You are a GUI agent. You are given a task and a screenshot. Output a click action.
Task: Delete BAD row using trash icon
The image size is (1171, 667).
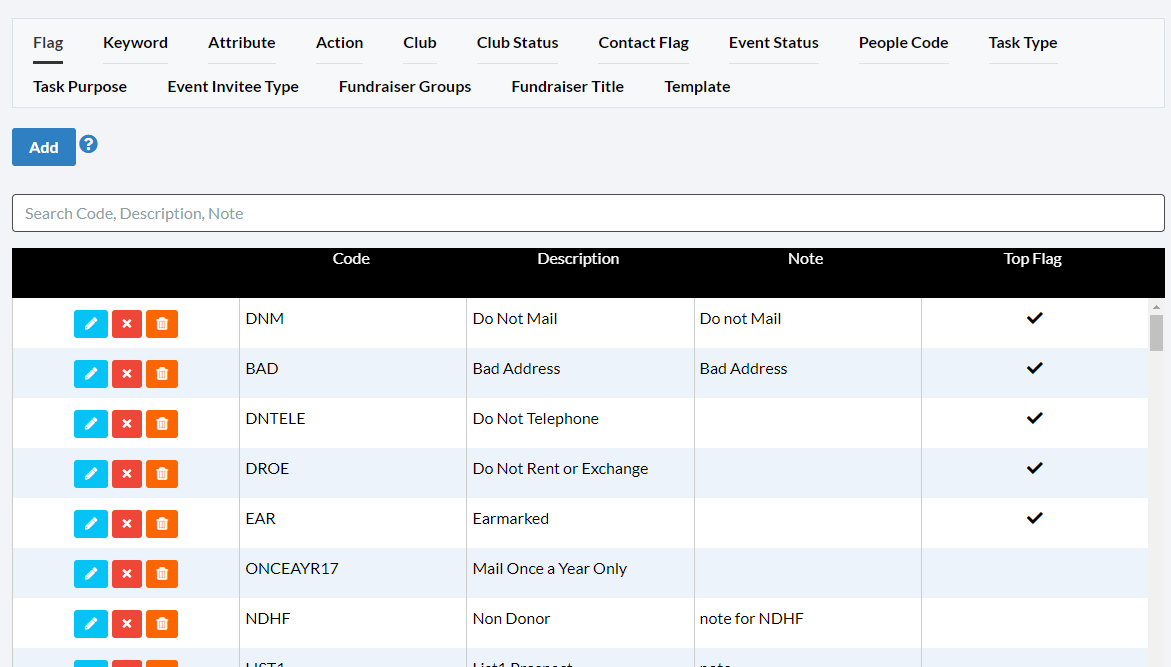pyautogui.click(x=162, y=374)
